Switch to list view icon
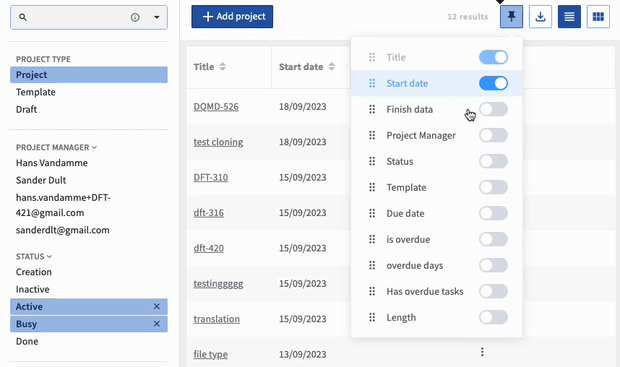620x367 pixels. pyautogui.click(x=569, y=17)
